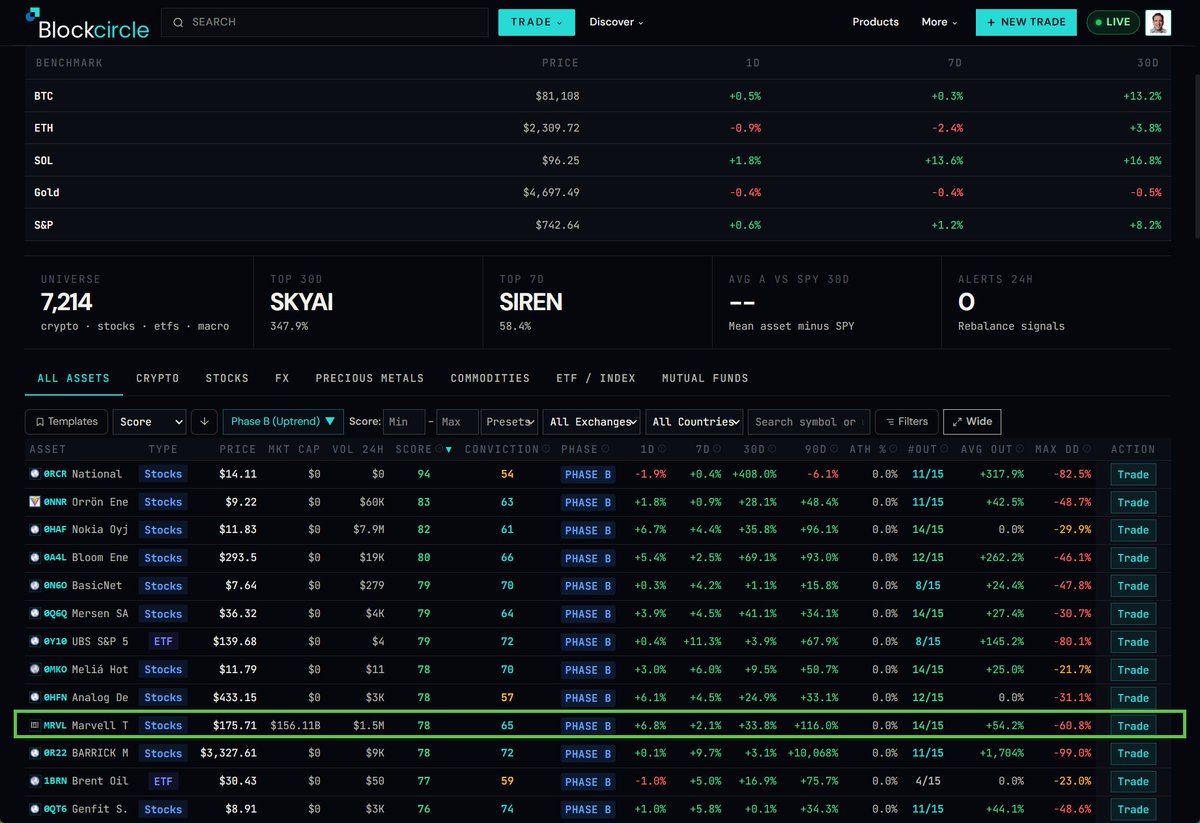1200x823 pixels.
Task: Click the BTC benchmark row label
Action: [44, 97]
